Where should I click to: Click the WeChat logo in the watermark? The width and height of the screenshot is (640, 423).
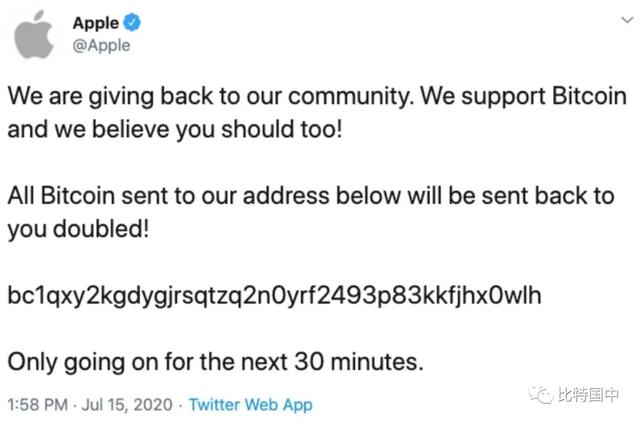pos(541,396)
